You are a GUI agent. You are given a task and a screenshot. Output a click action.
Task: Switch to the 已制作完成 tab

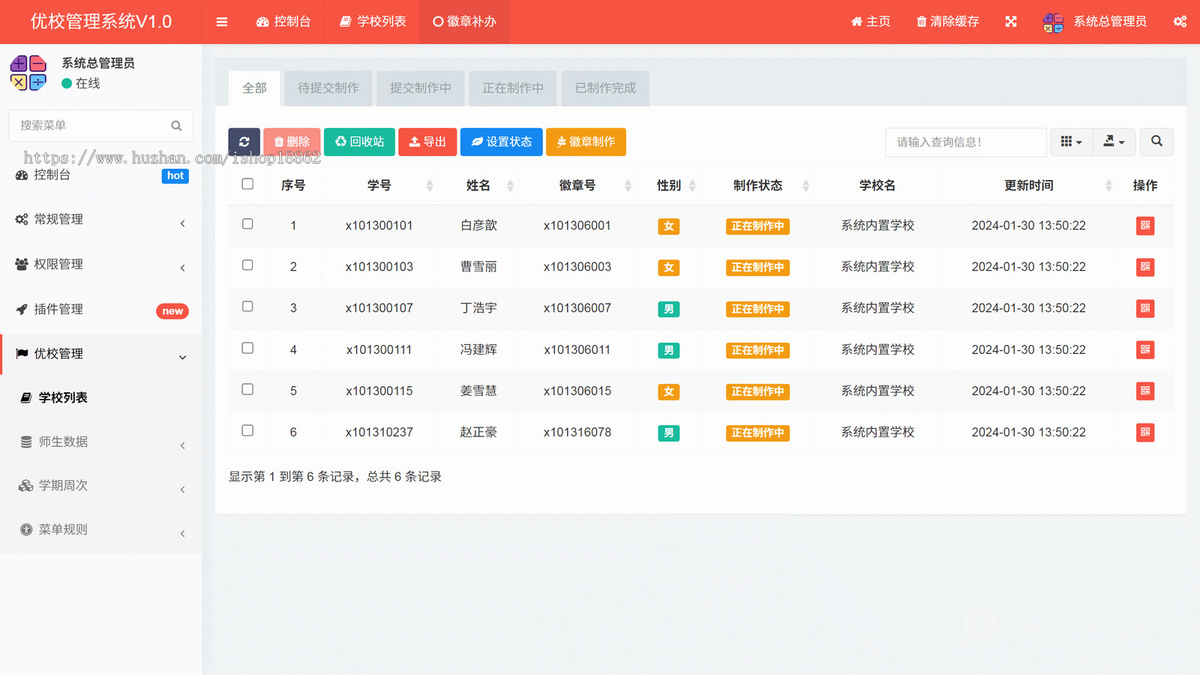point(604,88)
